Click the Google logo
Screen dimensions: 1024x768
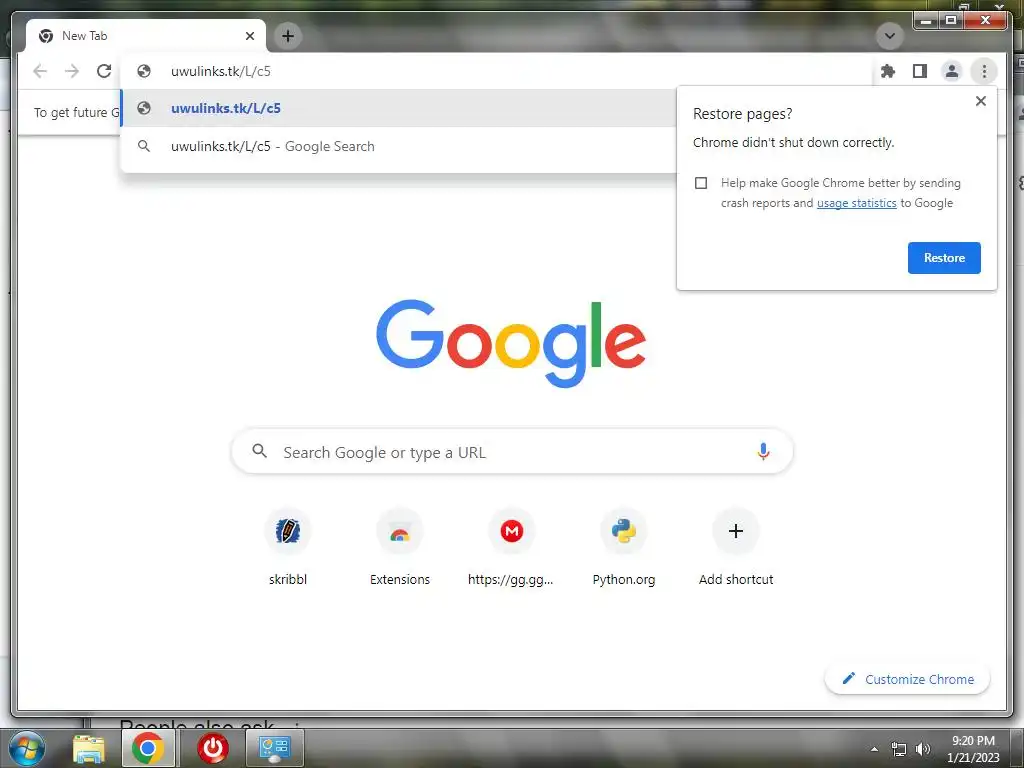point(511,343)
